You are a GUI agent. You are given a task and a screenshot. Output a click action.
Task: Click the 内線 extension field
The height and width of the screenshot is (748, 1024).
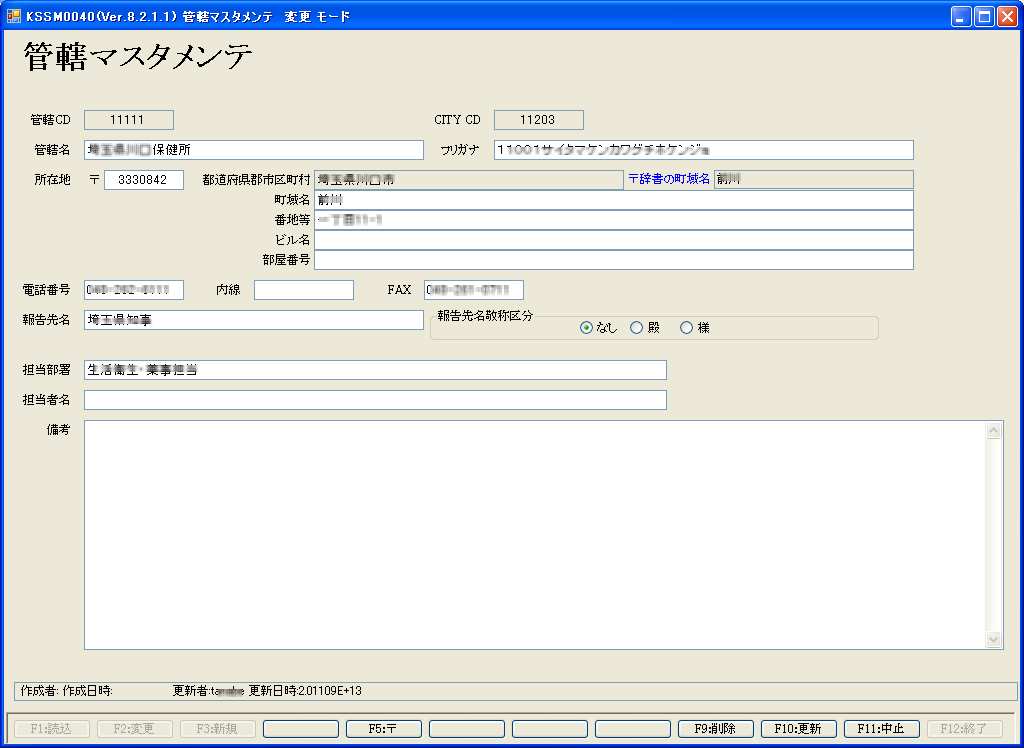303,290
